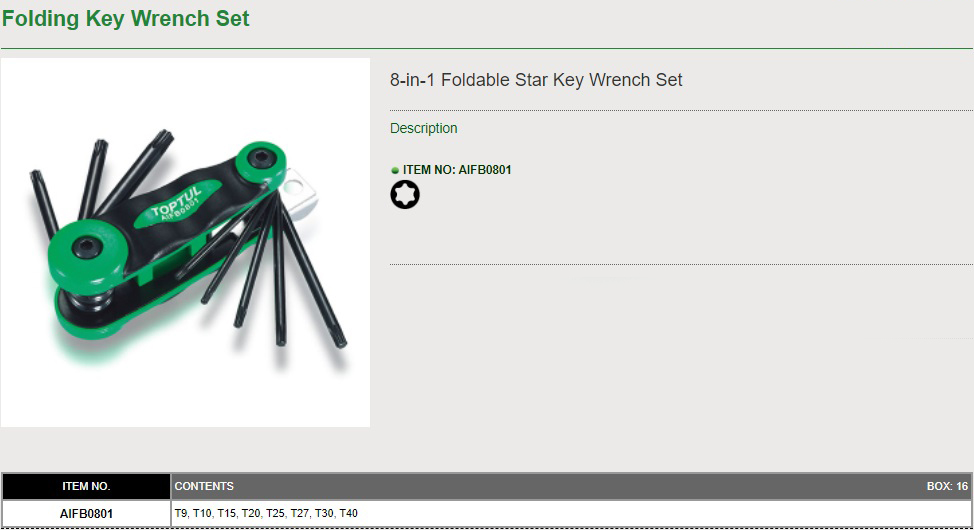Click the upper green pivot cap on the tool

(262, 160)
